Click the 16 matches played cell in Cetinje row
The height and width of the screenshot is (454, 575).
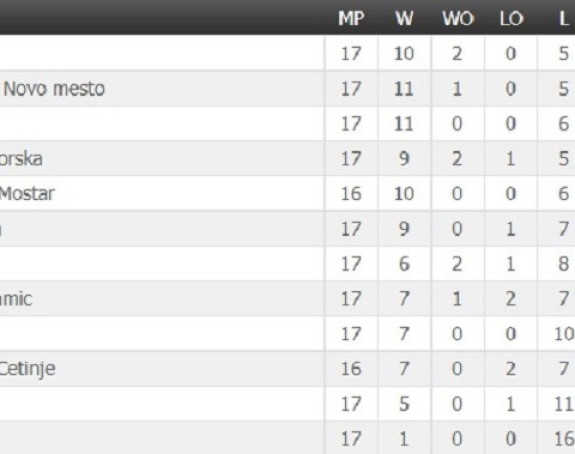click(x=351, y=369)
